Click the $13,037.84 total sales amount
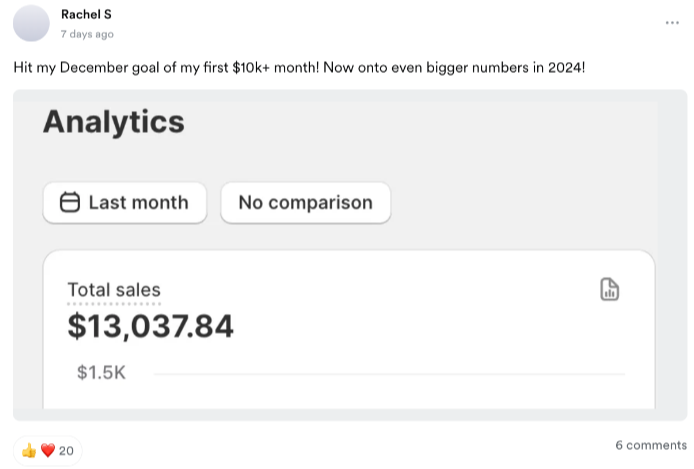The image size is (694, 469). 151,325
